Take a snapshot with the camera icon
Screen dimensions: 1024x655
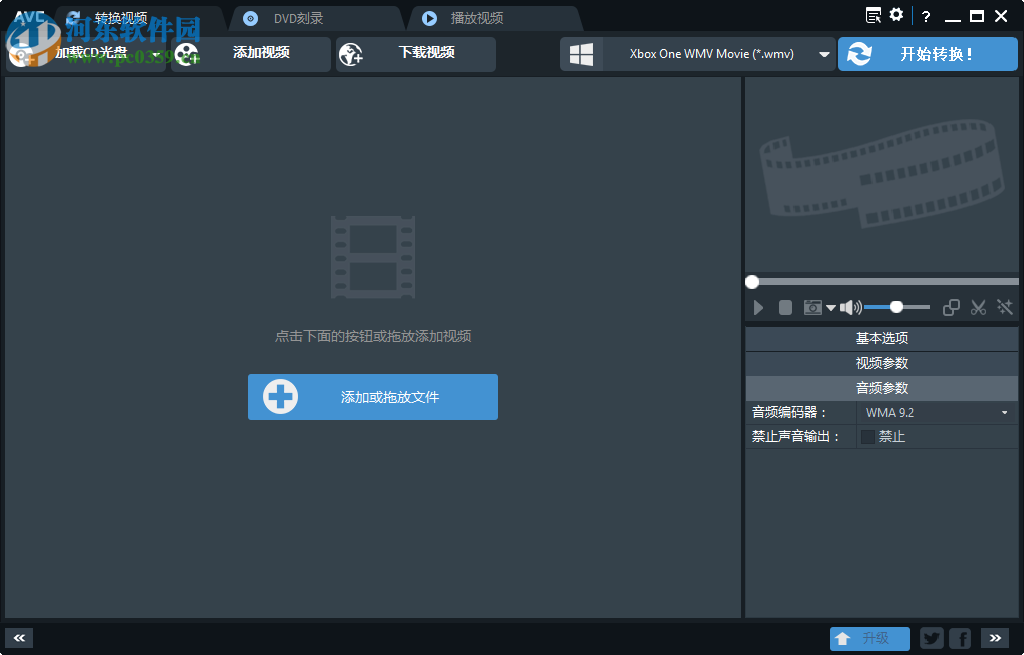813,307
